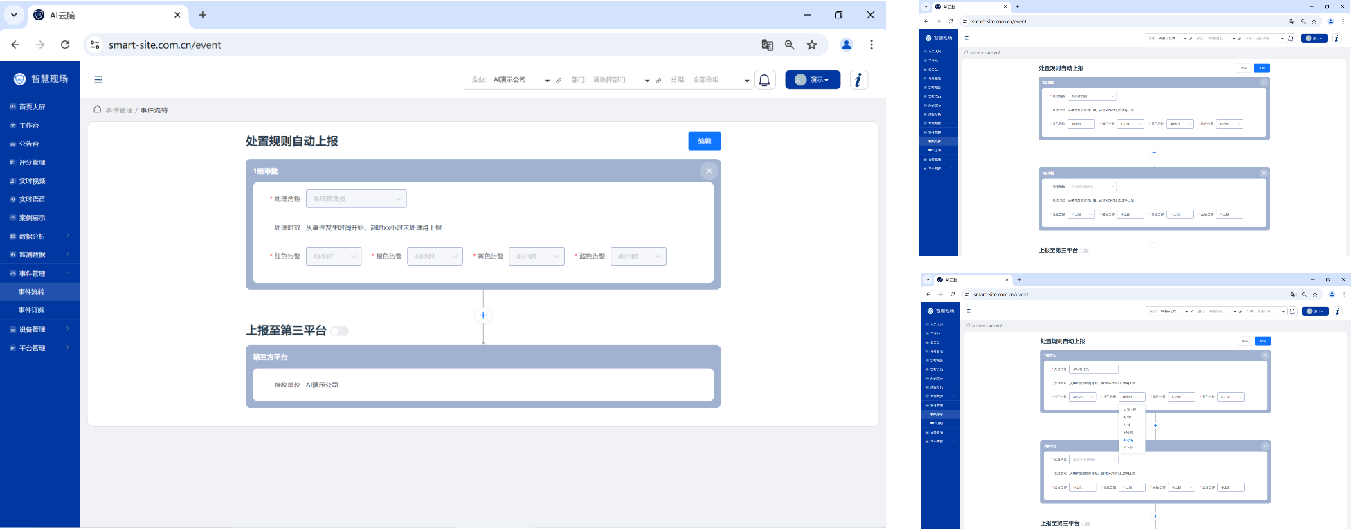Reload the page with the browser refresh icon
The height and width of the screenshot is (529, 1351).
pos(65,45)
